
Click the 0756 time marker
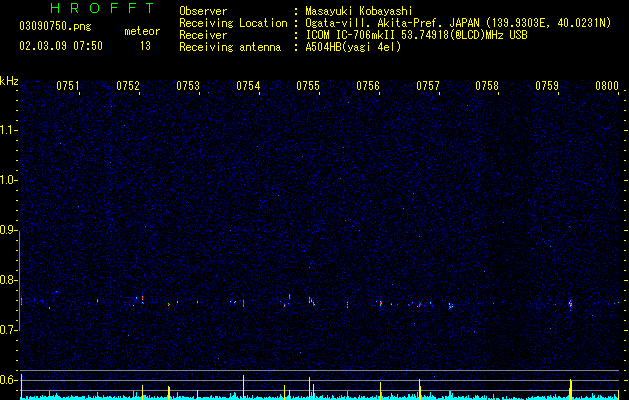pos(368,86)
